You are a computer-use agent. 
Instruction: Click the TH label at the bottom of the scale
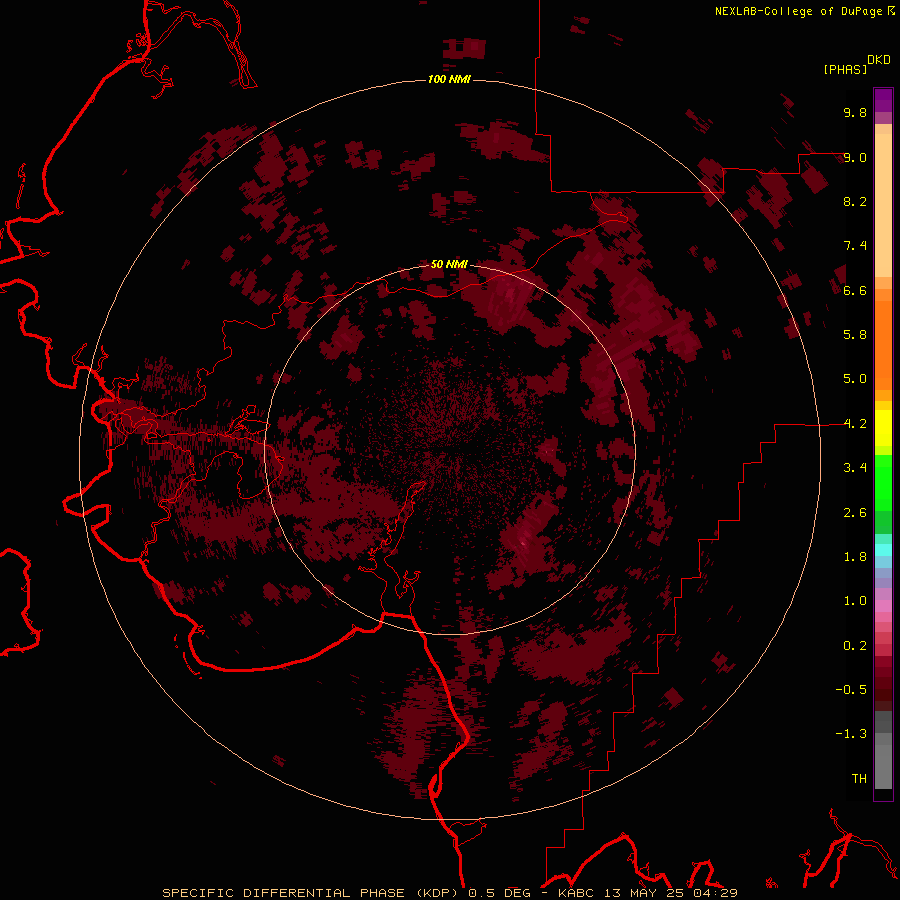point(859,778)
